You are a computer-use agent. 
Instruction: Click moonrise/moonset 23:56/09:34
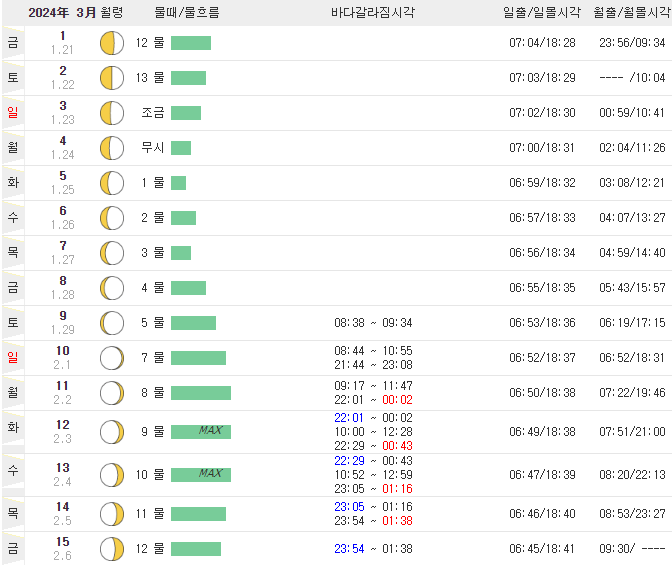632,43
